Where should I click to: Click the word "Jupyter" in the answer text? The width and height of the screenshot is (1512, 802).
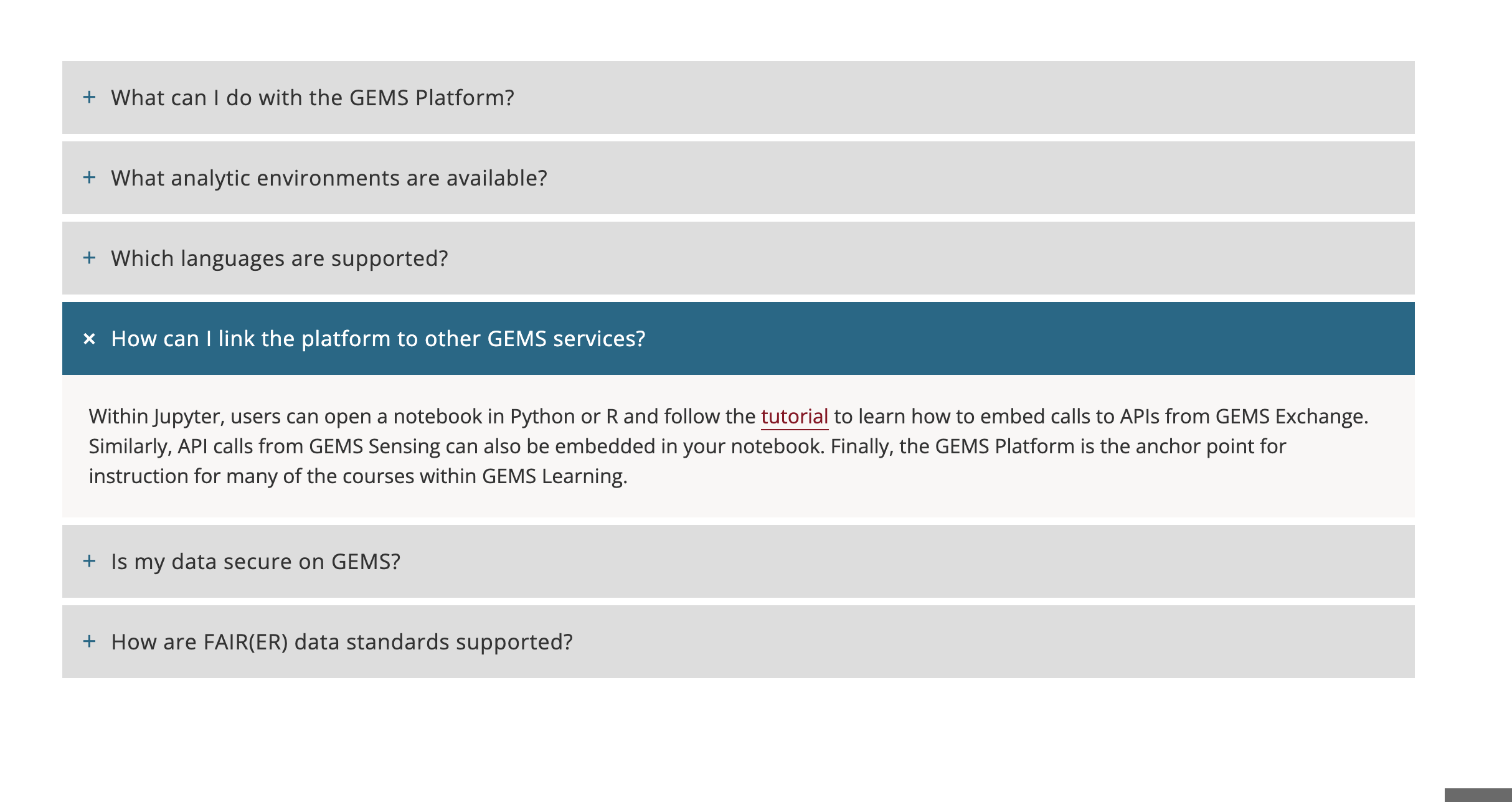pos(187,416)
